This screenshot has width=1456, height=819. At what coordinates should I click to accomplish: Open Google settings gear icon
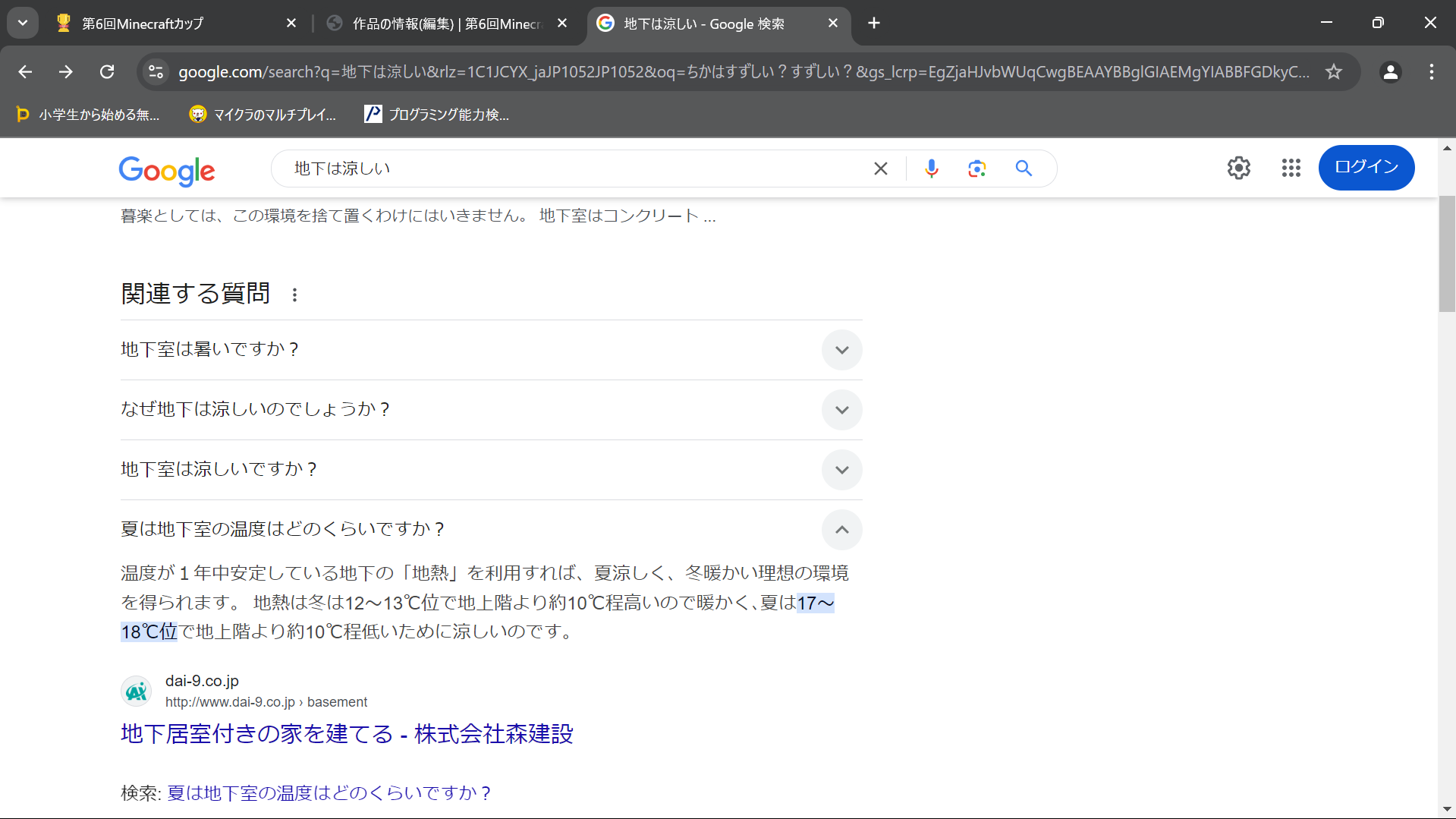click(1239, 168)
